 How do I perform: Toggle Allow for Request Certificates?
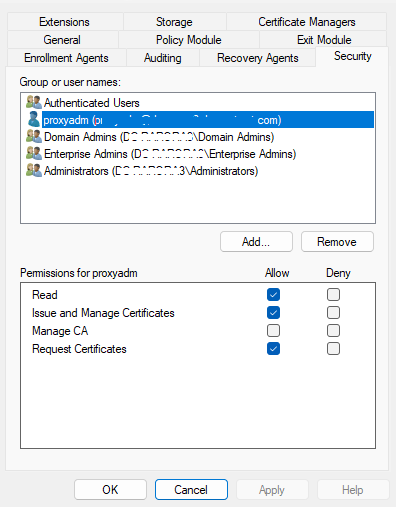[273, 349]
